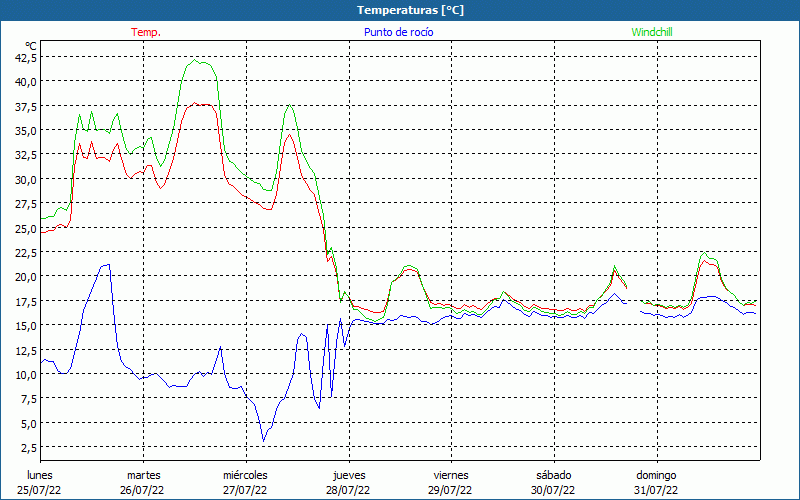Select the 17,5 y-axis value
This screenshot has width=800, height=500.
point(26,301)
